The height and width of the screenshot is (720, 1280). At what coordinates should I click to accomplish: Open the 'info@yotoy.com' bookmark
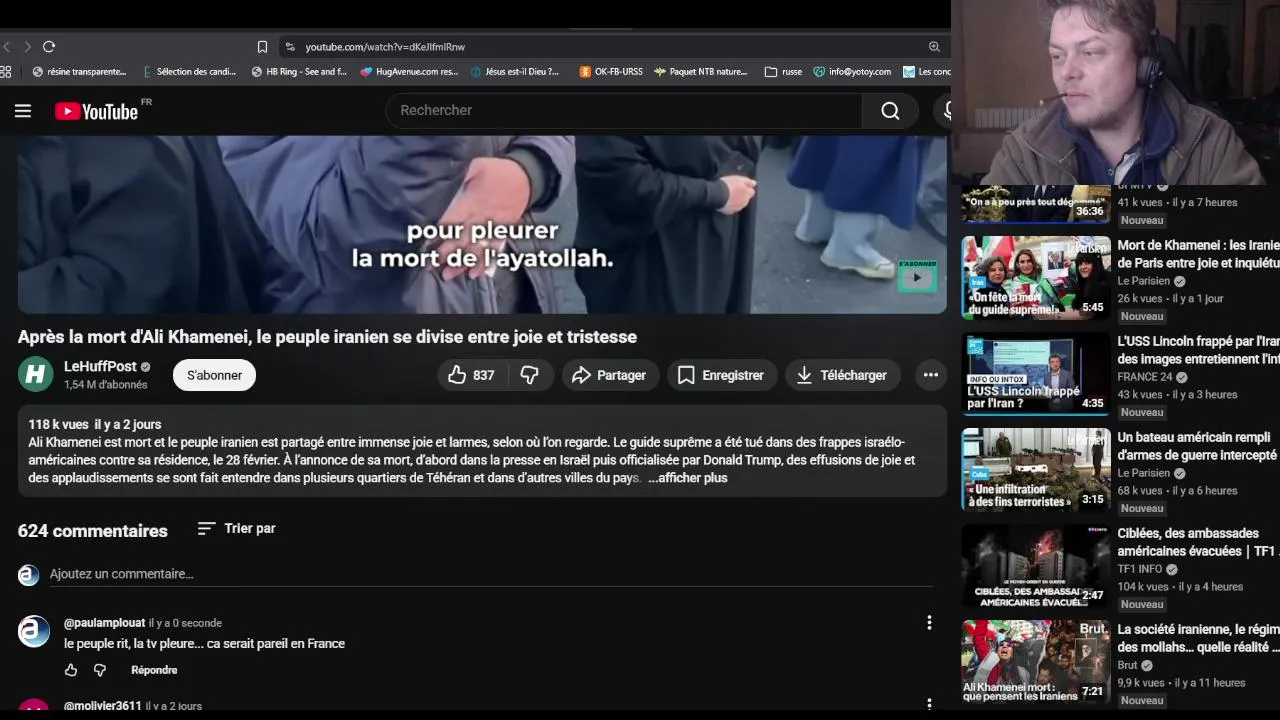(852, 72)
